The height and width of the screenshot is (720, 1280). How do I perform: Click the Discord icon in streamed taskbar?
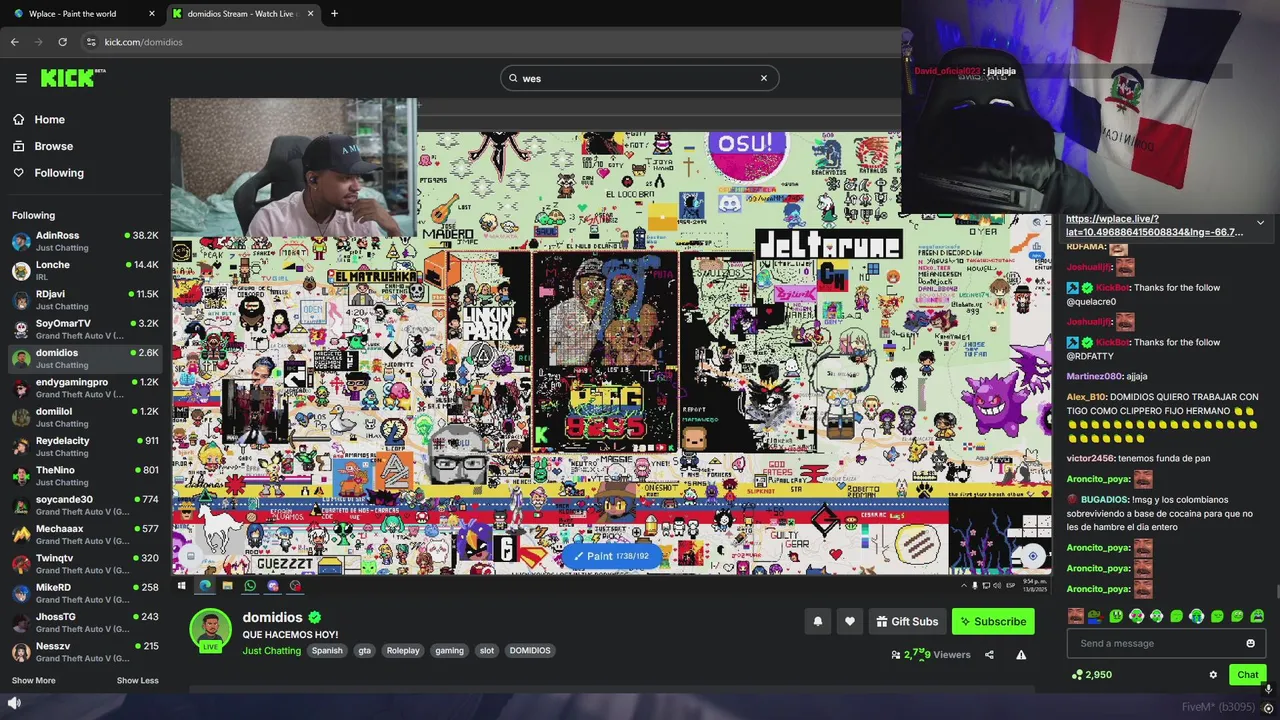(x=273, y=586)
